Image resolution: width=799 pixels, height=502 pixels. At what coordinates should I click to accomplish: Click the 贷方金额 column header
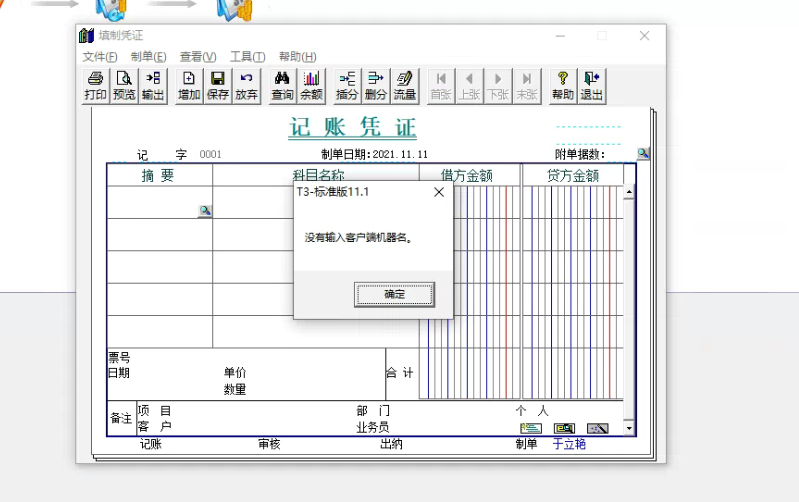pyautogui.click(x=573, y=175)
